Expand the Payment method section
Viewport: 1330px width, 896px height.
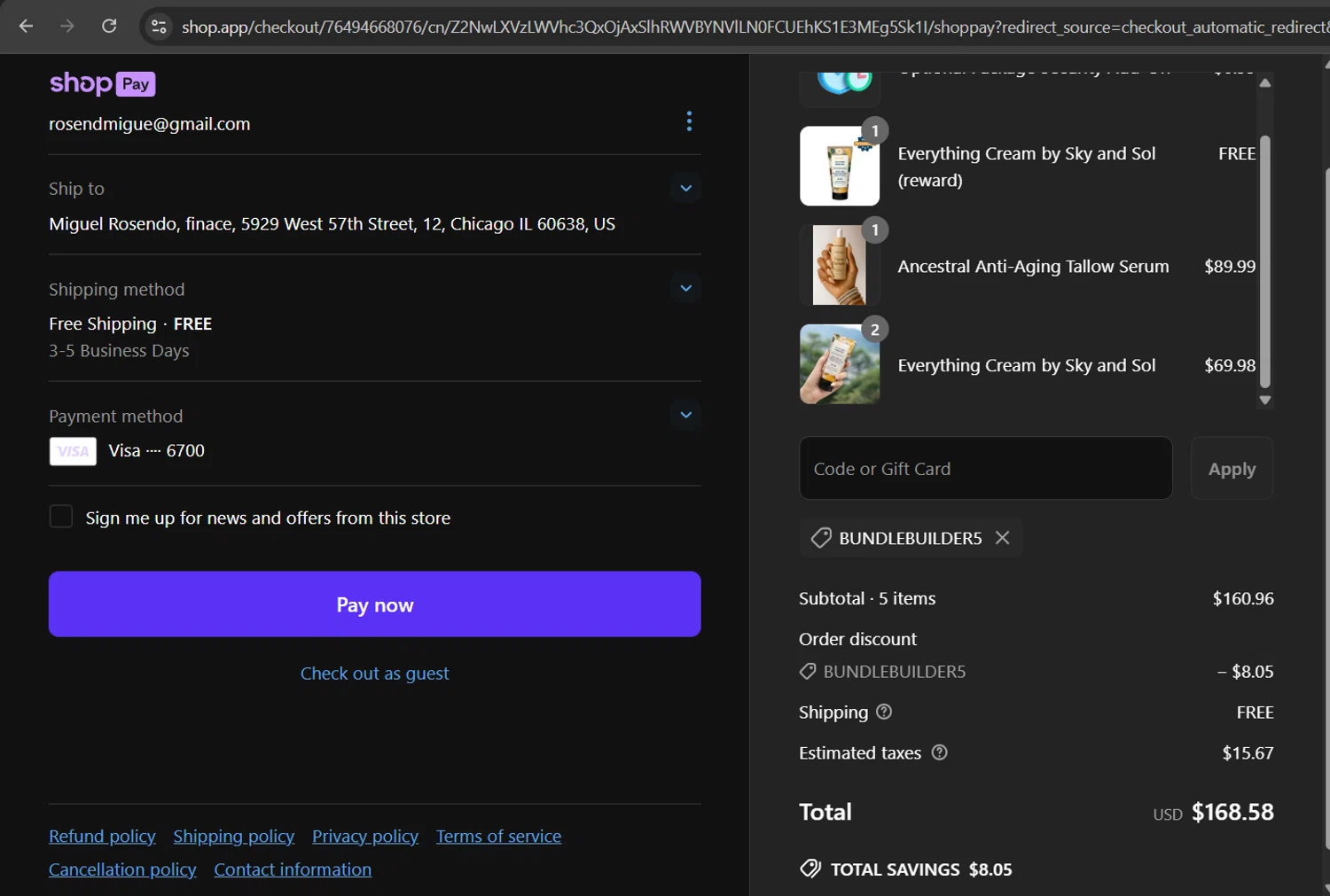[685, 415]
